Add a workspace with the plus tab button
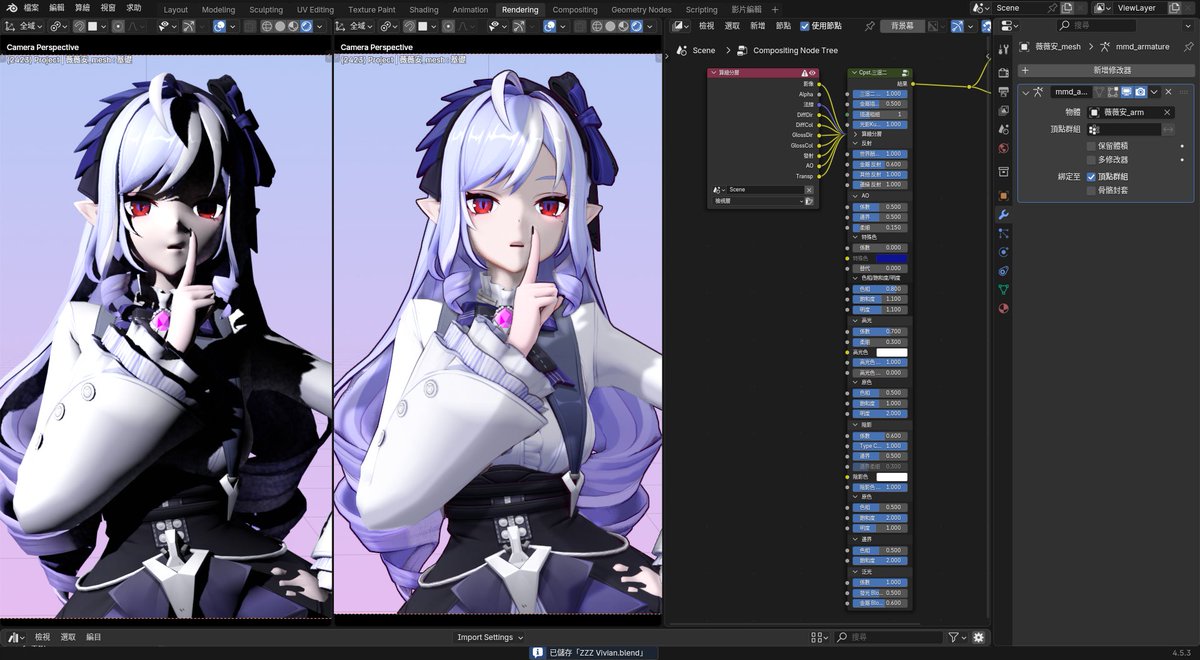The width and height of the screenshot is (1200, 660). (x=774, y=10)
